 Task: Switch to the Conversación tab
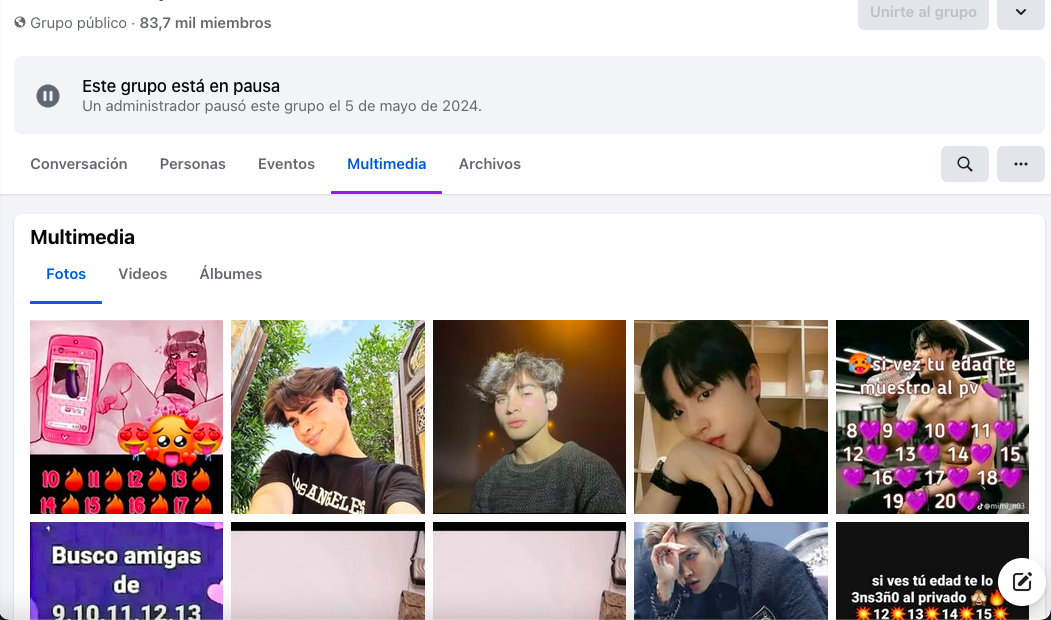coord(79,164)
